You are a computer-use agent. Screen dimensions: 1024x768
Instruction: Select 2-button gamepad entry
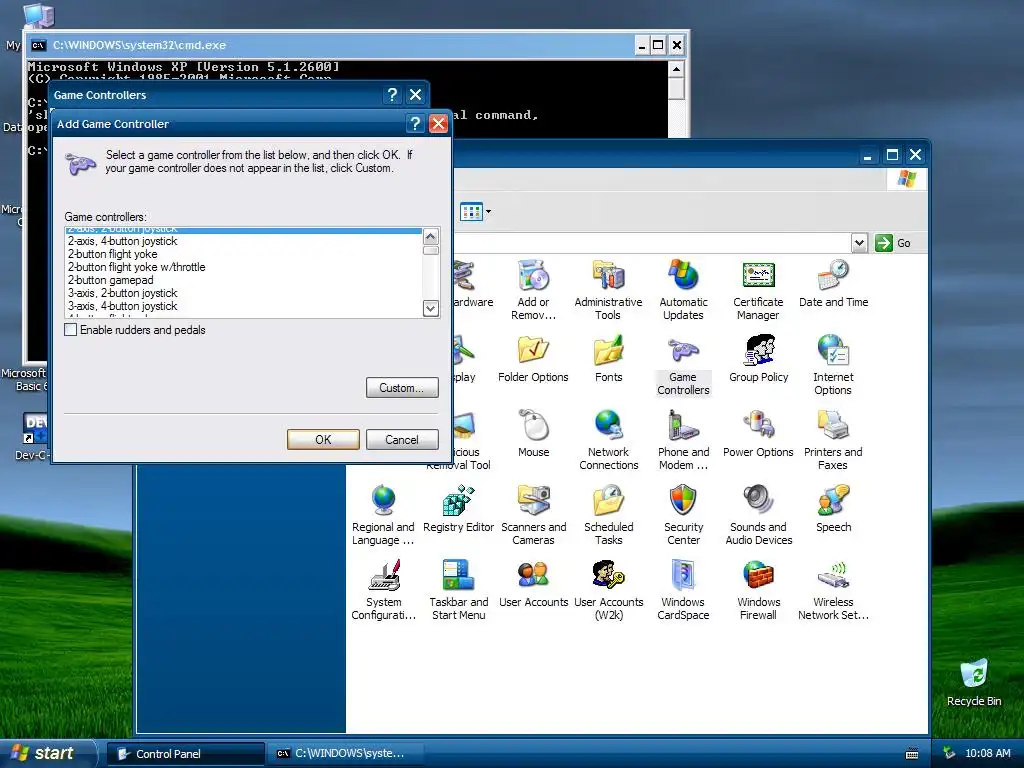(x=244, y=280)
